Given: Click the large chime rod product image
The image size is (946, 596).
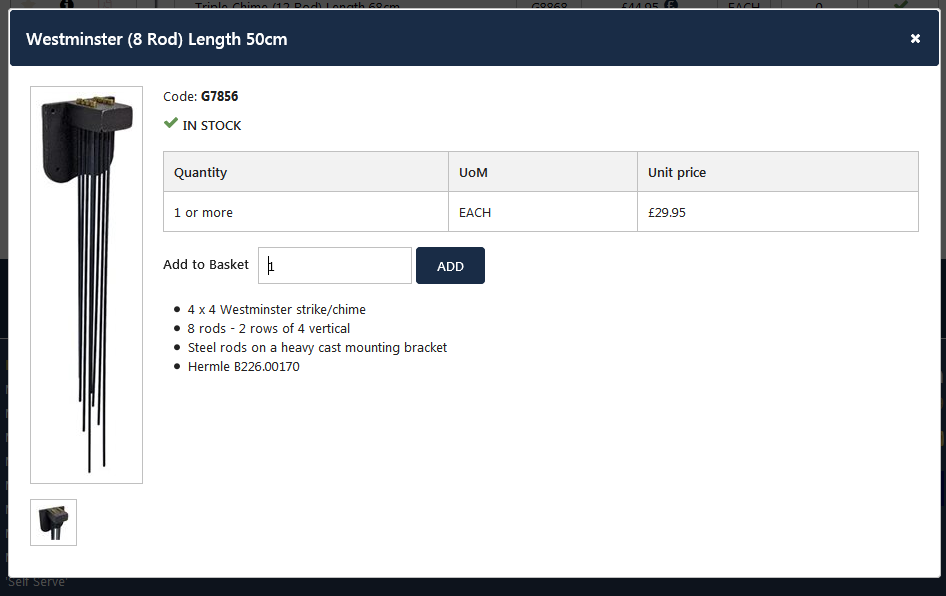Looking at the screenshot, I should [x=86, y=285].
